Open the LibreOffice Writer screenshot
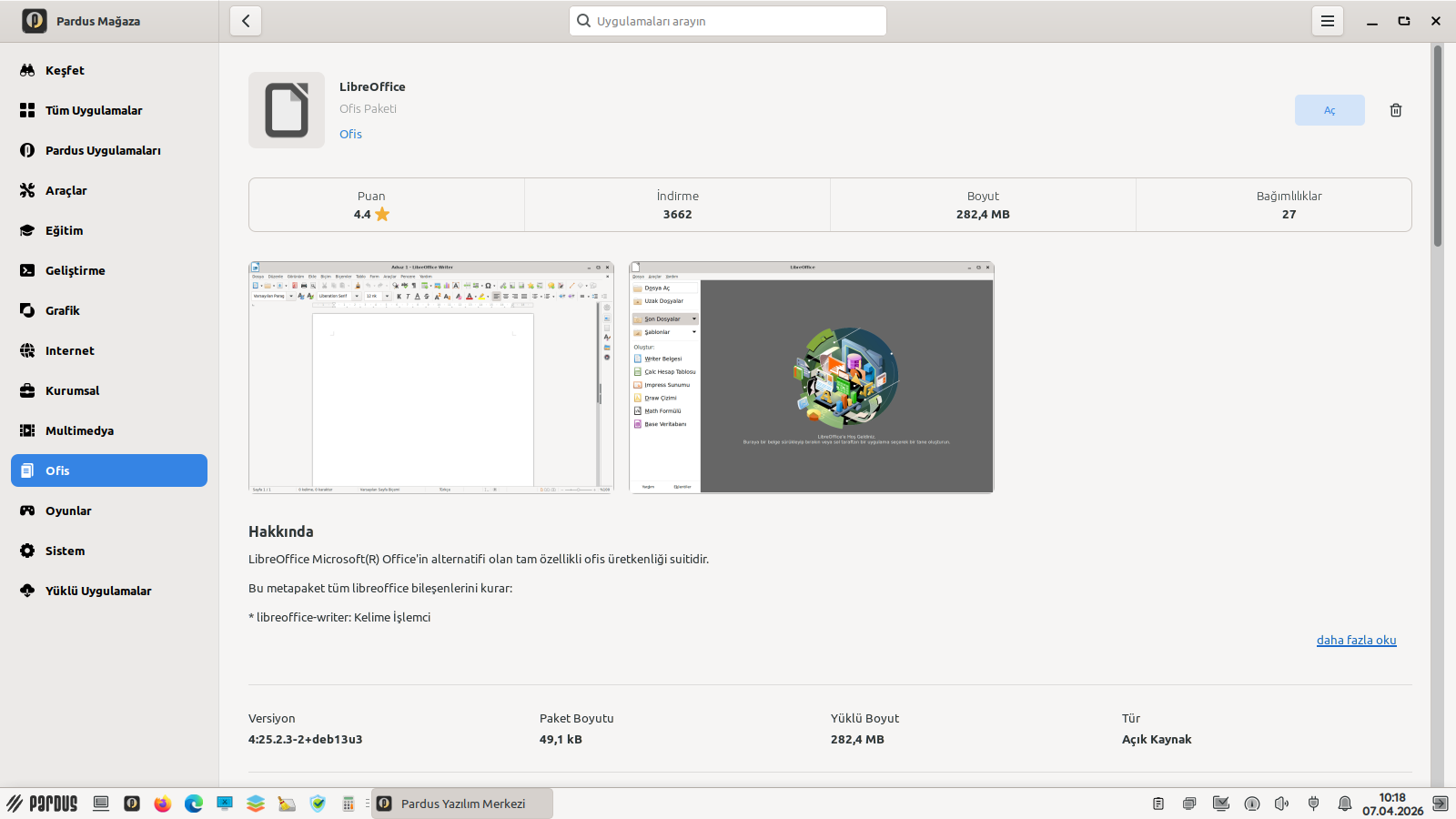 [431, 378]
